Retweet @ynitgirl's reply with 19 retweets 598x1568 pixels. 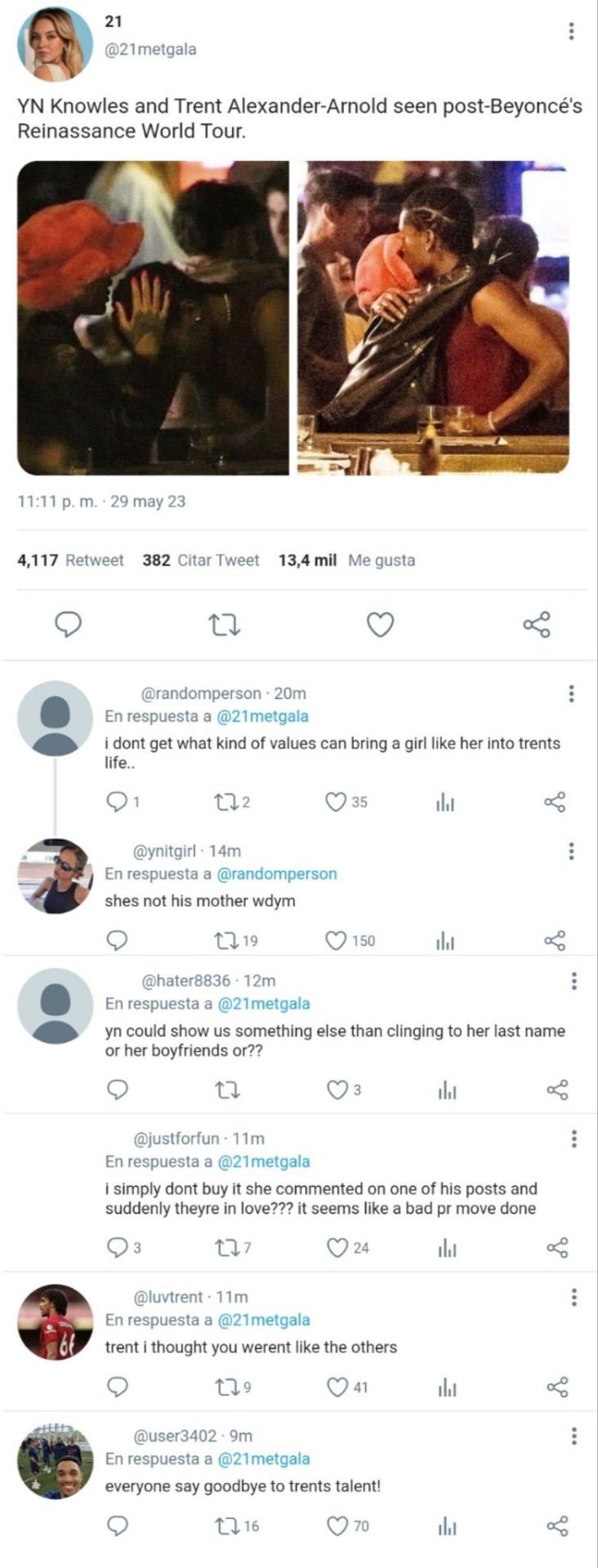(224, 941)
